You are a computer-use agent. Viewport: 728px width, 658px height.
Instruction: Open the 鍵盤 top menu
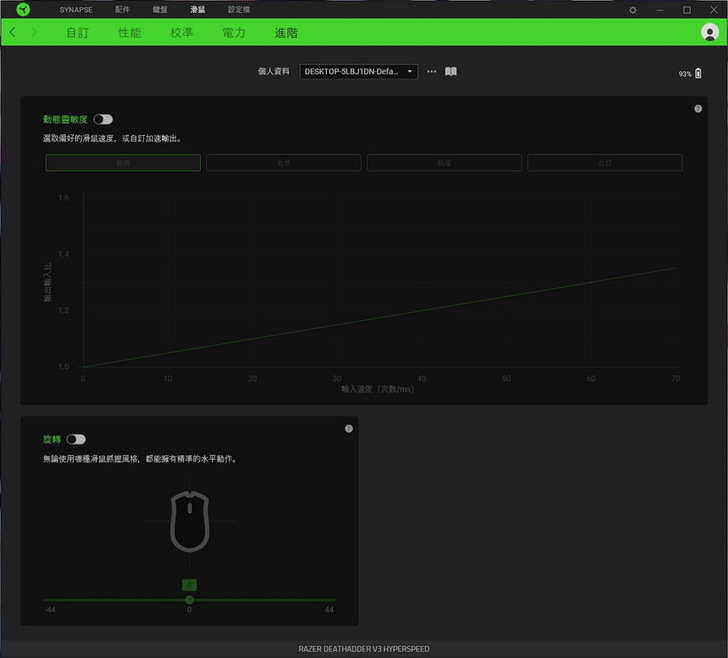point(160,9)
